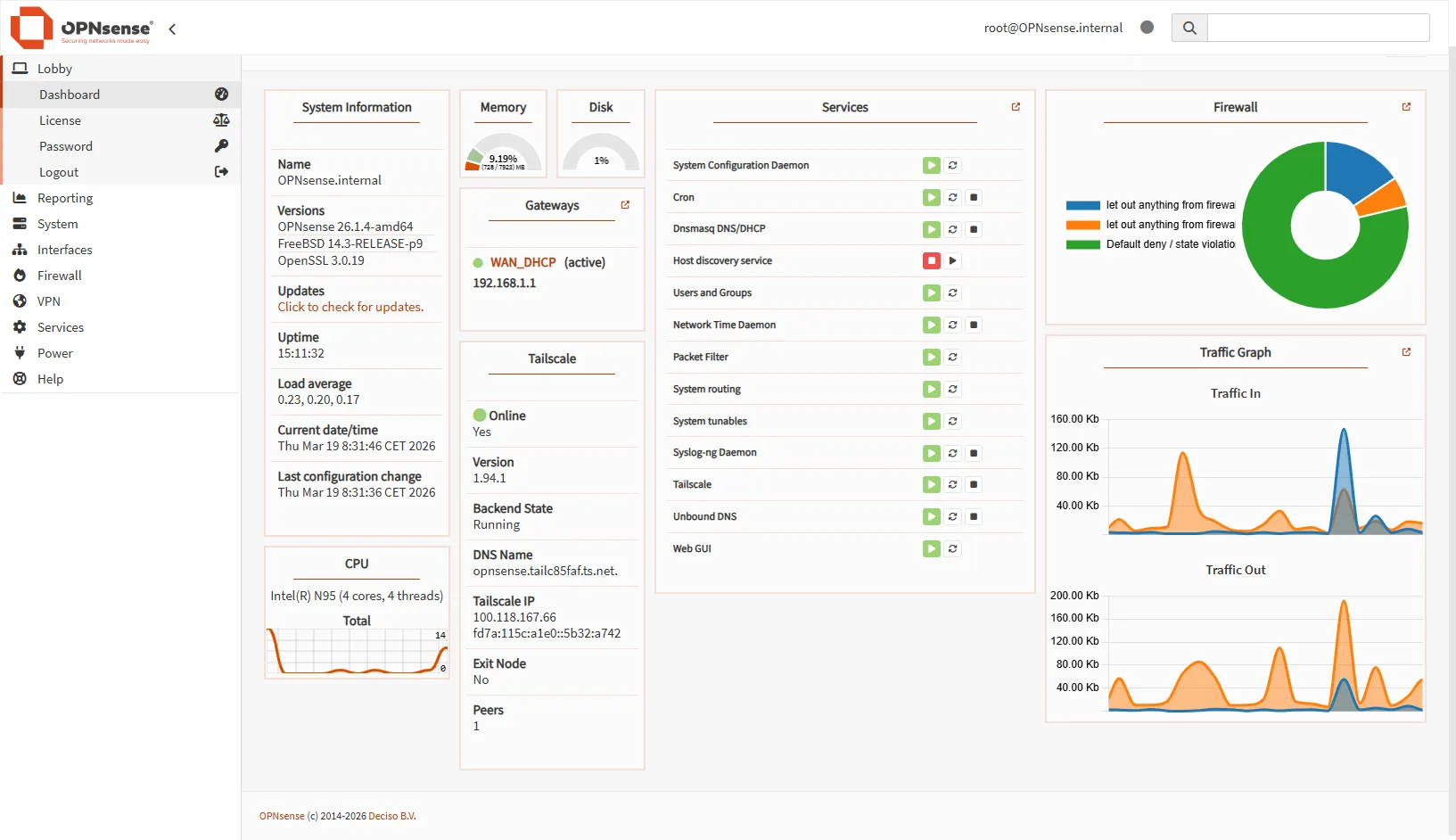This screenshot has height=840, width=1456.
Task: Open the Traffic Graph full view icon
Action: point(1407,351)
